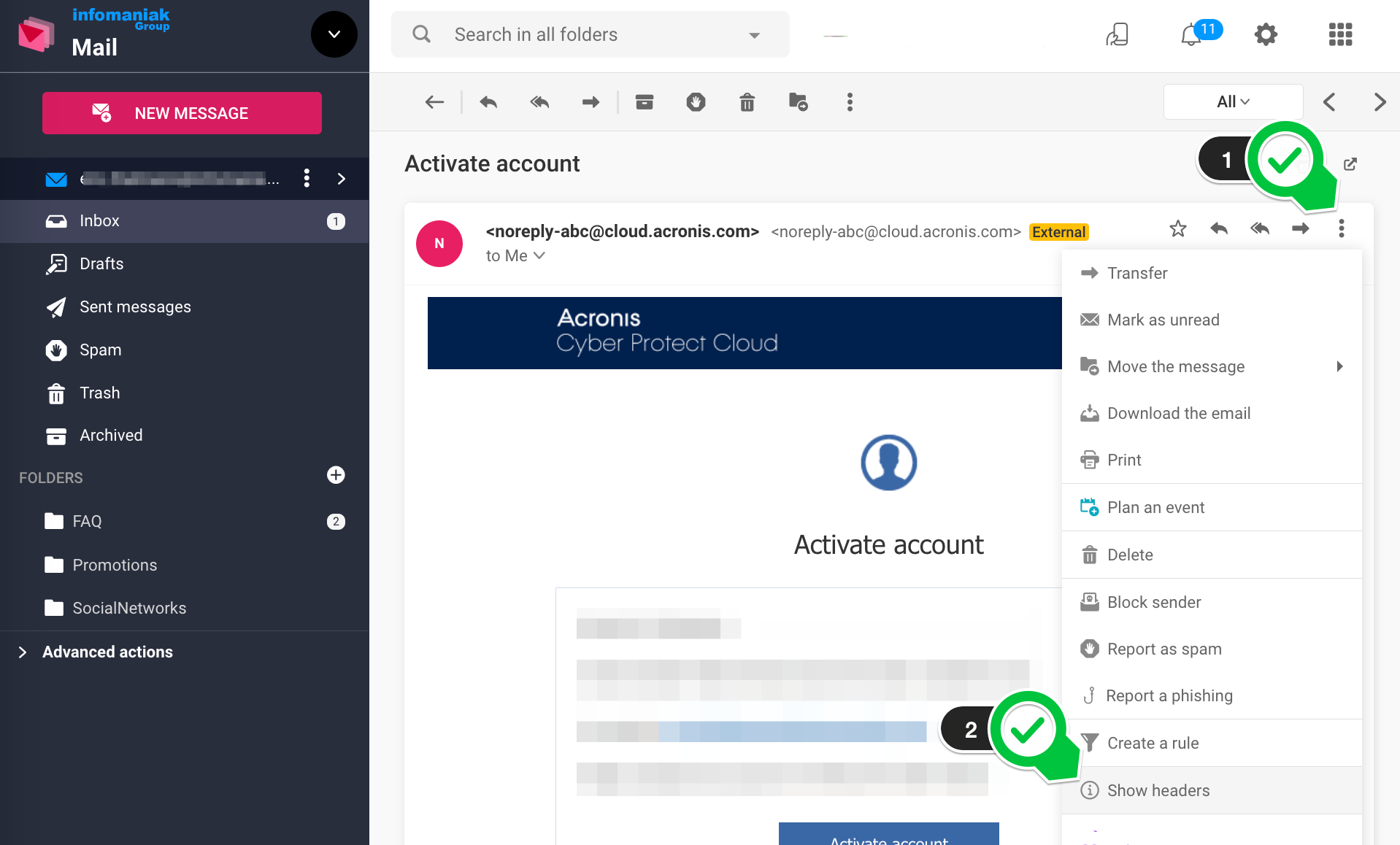Open the settings gear

(1266, 34)
